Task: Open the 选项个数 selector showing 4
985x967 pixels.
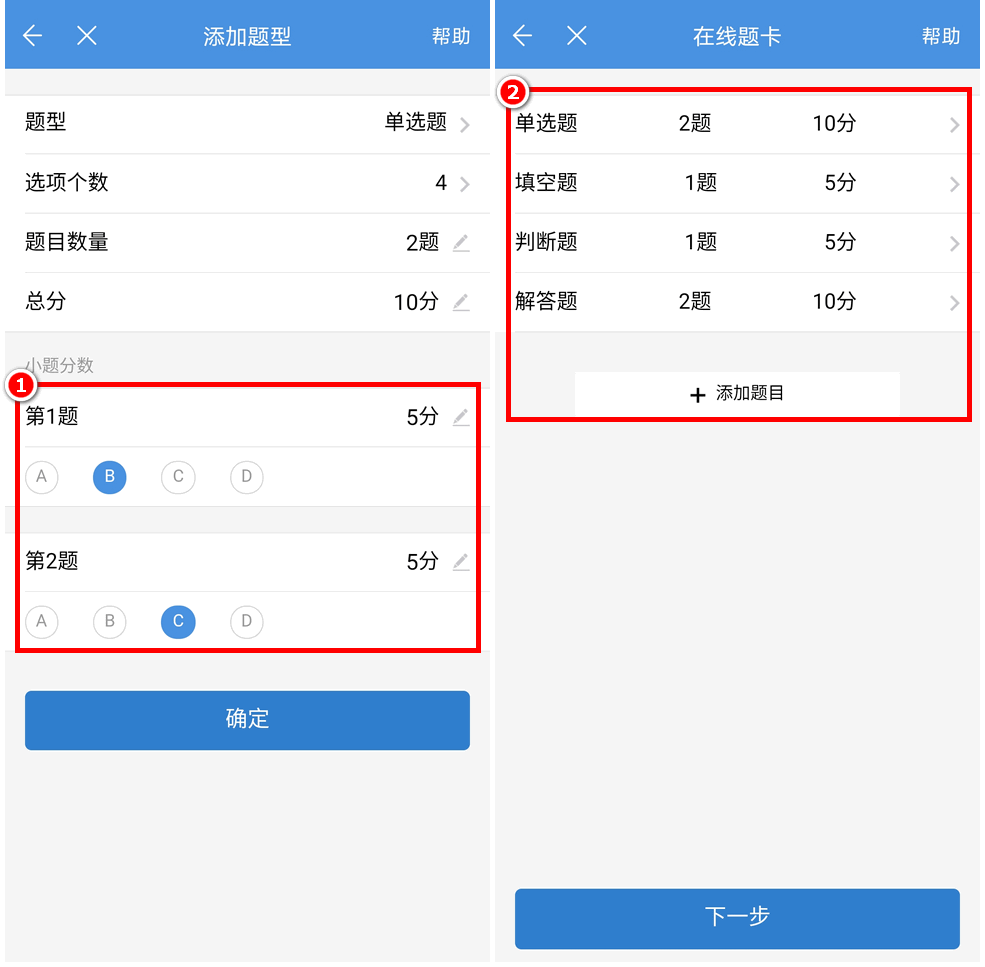Action: [452, 183]
